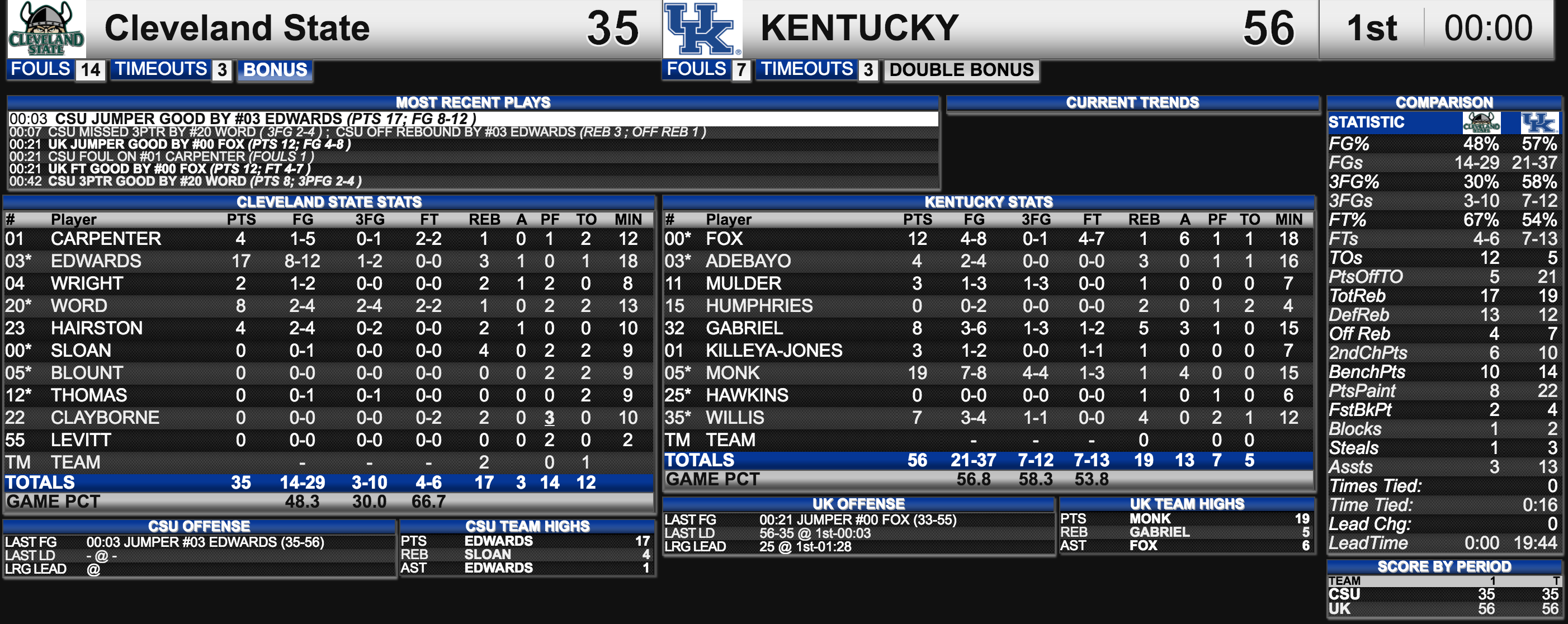Click the REB column header in Cleveland State stats

[484, 219]
